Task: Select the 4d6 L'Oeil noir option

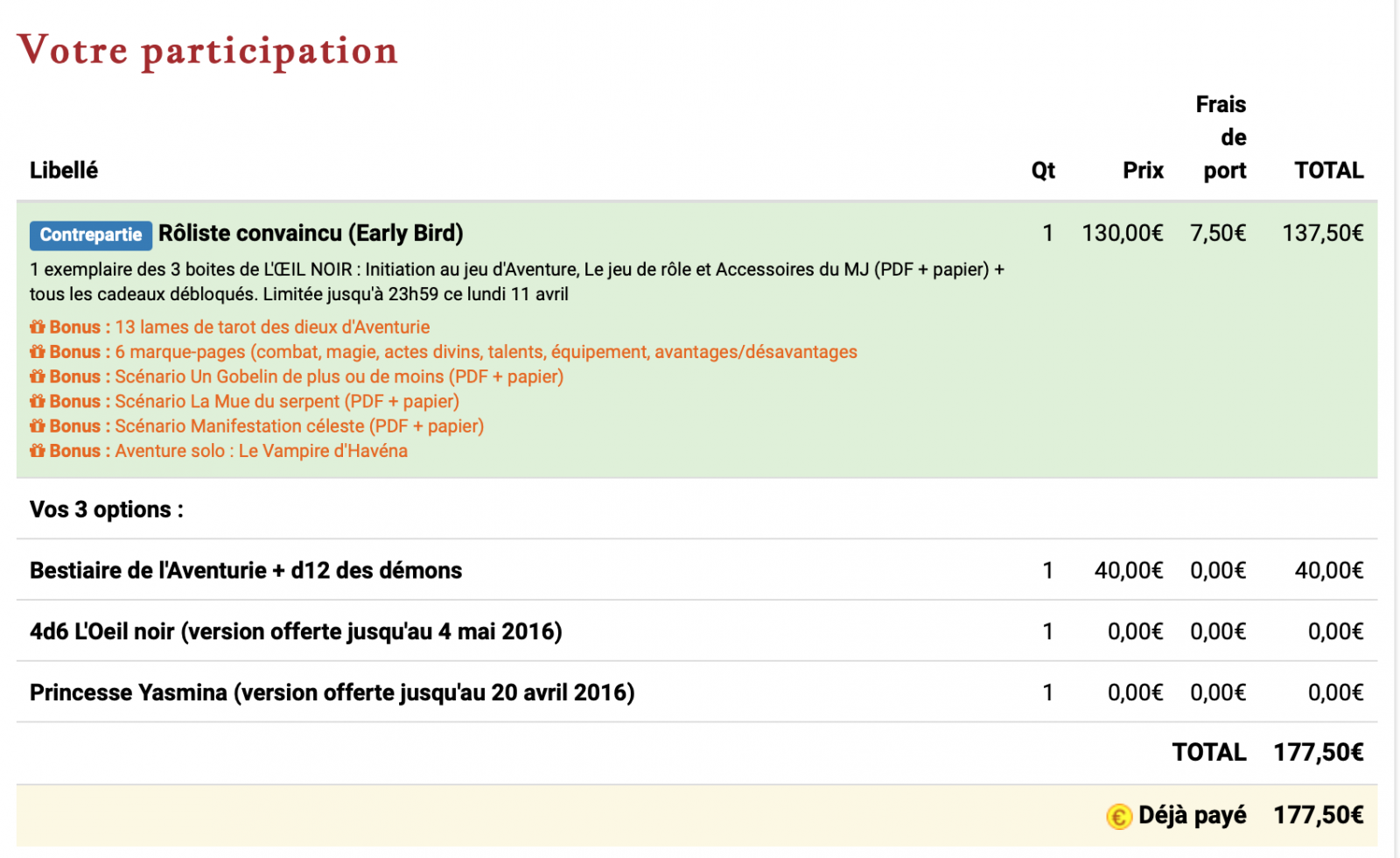Action: point(296,631)
